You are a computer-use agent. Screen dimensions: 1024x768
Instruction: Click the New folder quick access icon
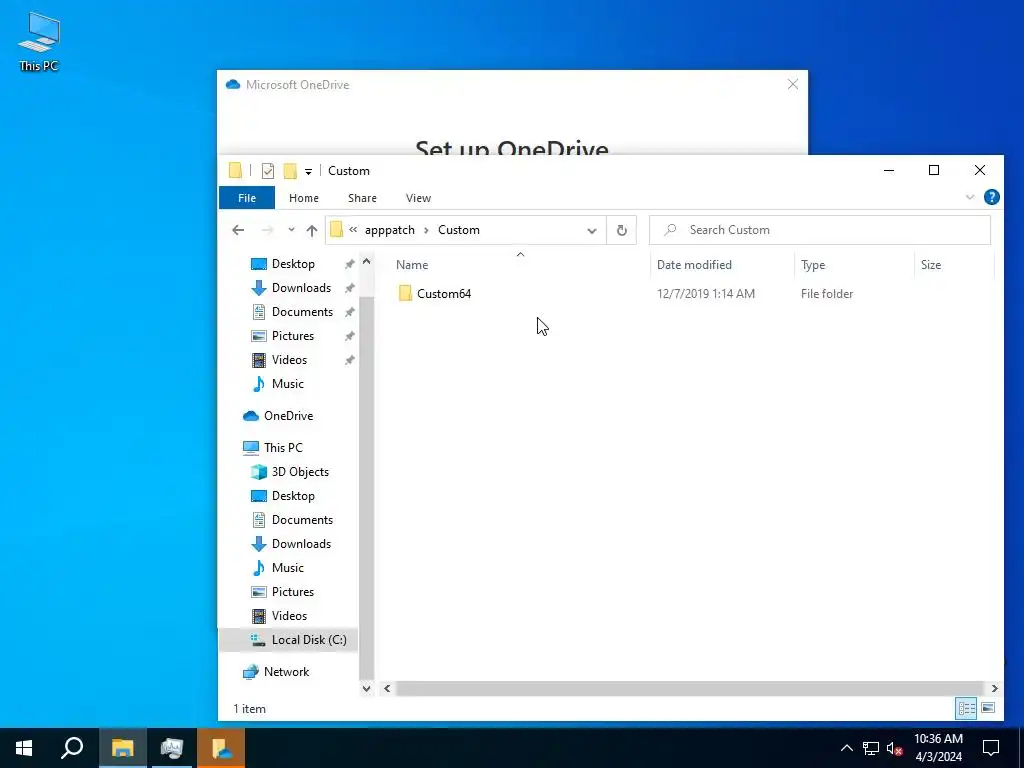coord(290,170)
